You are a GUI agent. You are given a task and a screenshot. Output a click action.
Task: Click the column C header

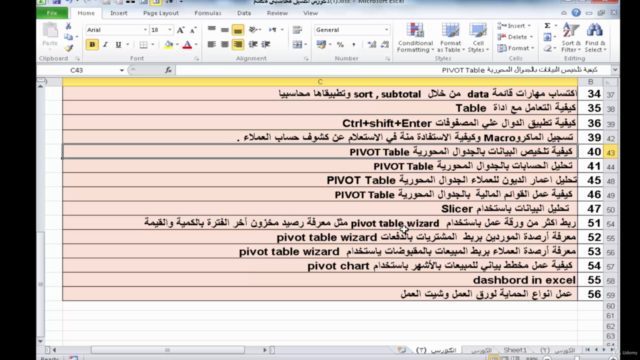tap(320, 82)
